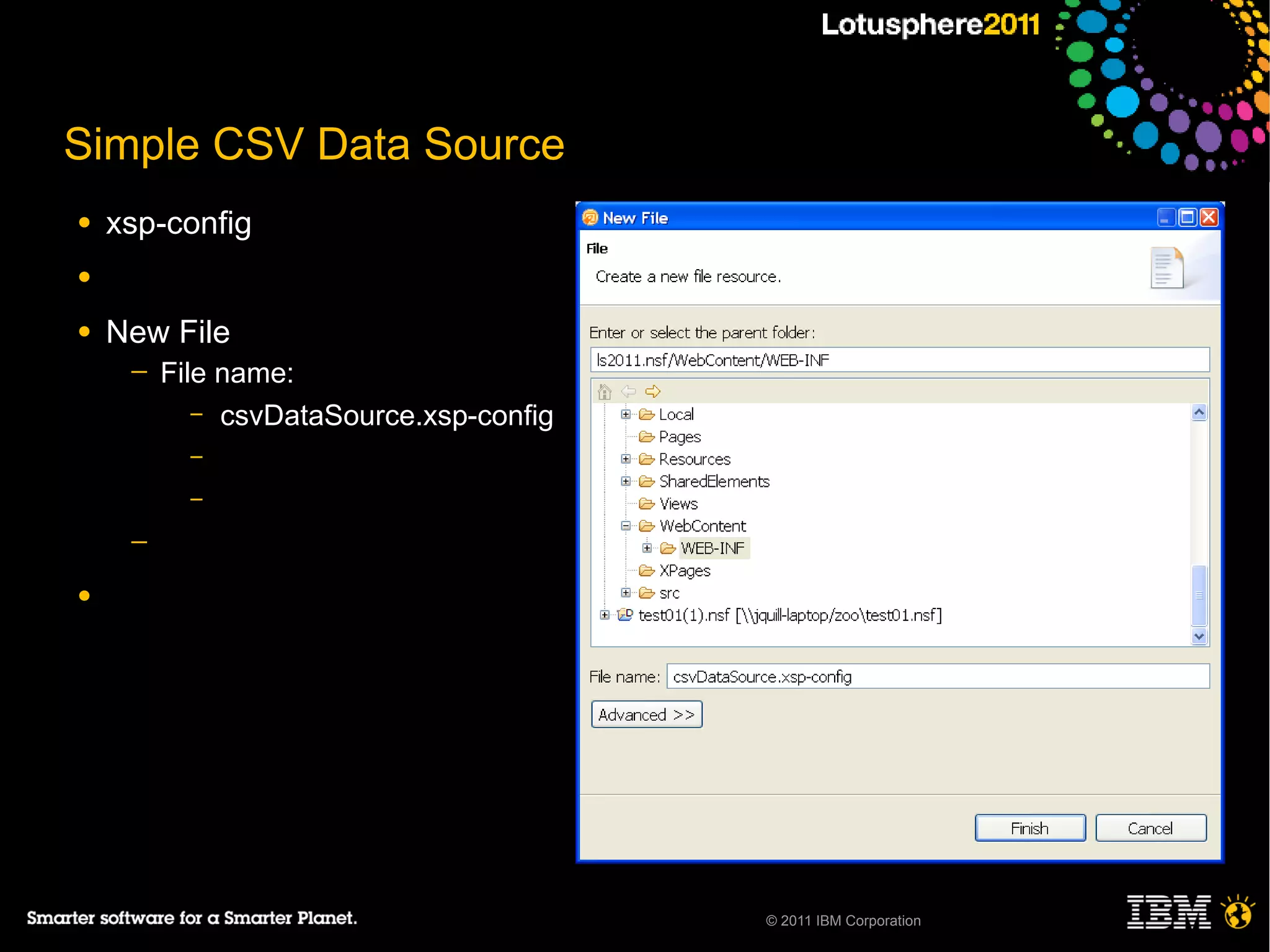Click the Home icon in folder navigation toolbar
Image resolution: width=1270 pixels, height=952 pixels.
pos(605,391)
